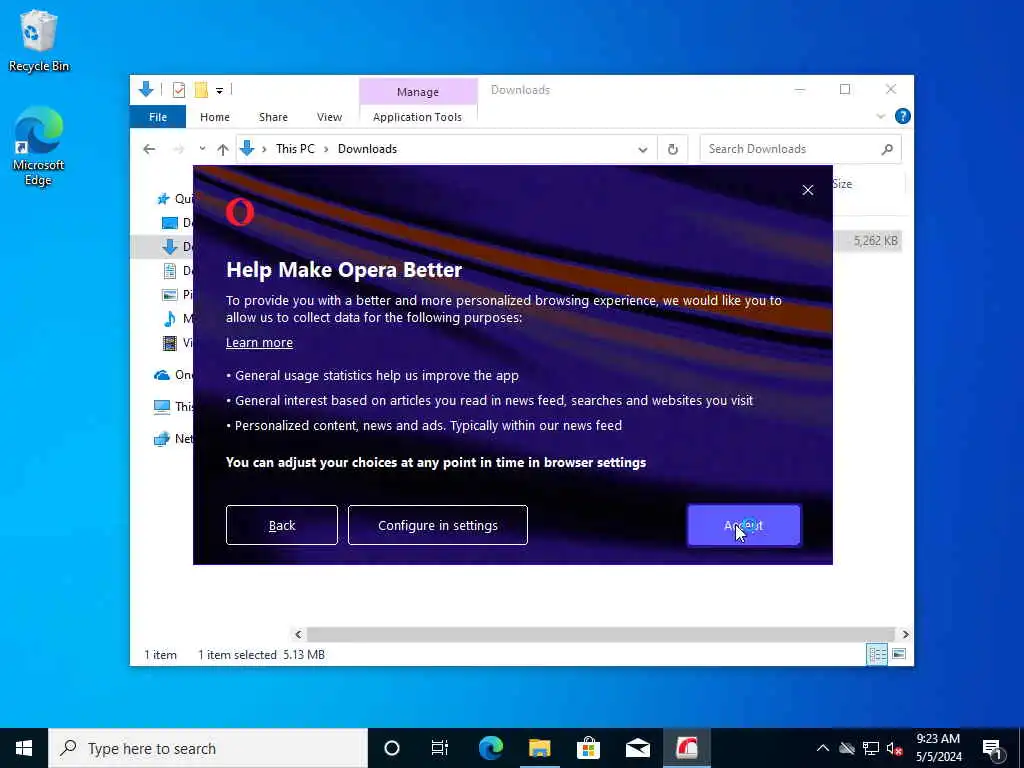Close the Opera installer dialog
Image resolution: width=1024 pixels, height=768 pixels.
click(808, 190)
